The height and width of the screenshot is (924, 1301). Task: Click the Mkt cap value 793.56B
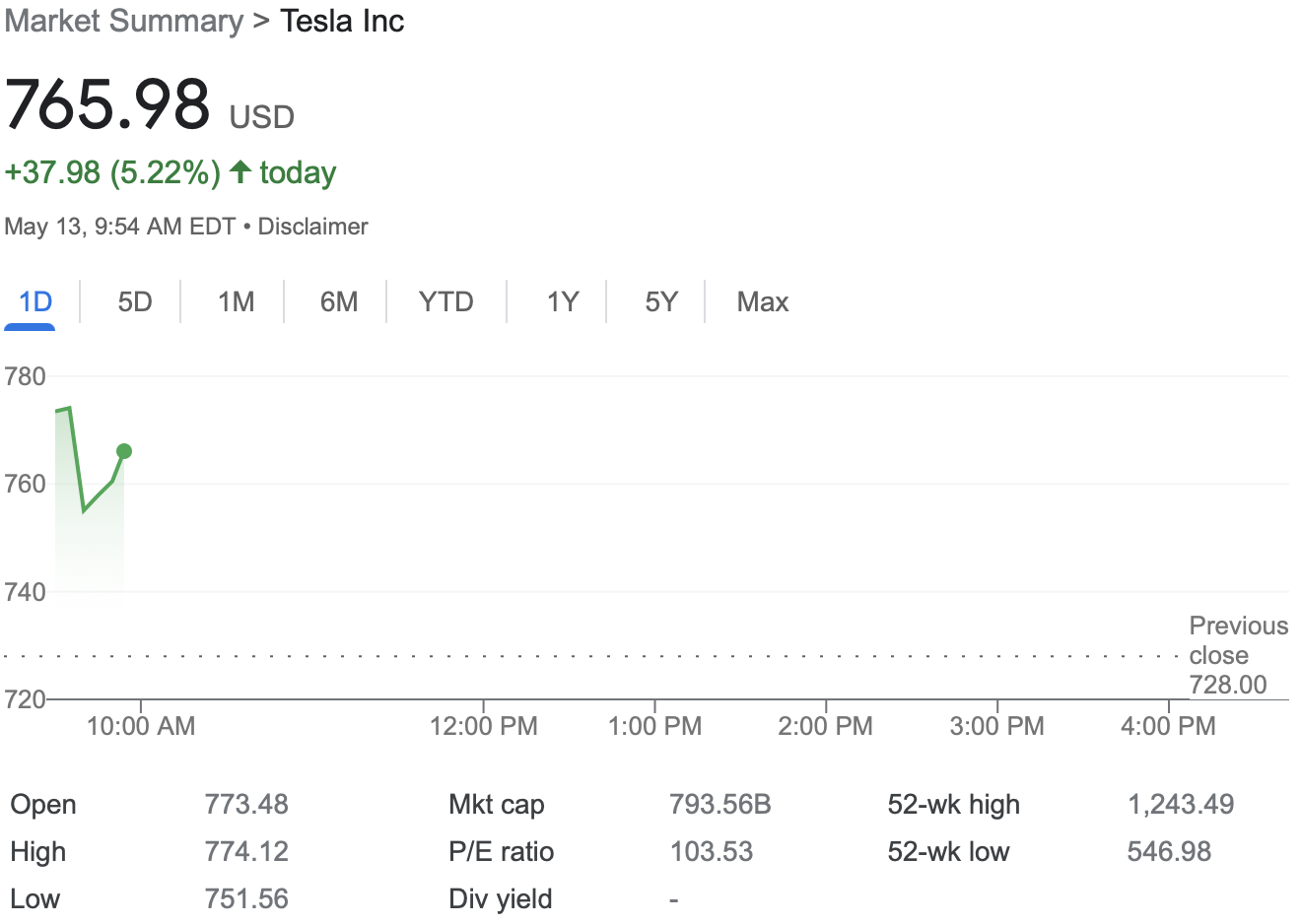720,804
